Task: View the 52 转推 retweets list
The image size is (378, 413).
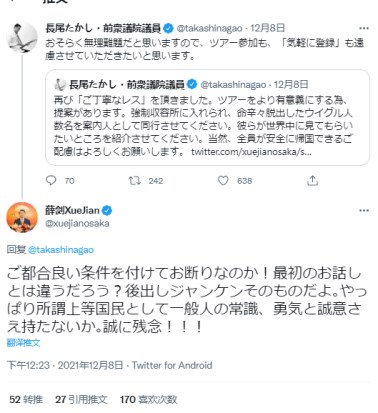Action: point(26,399)
